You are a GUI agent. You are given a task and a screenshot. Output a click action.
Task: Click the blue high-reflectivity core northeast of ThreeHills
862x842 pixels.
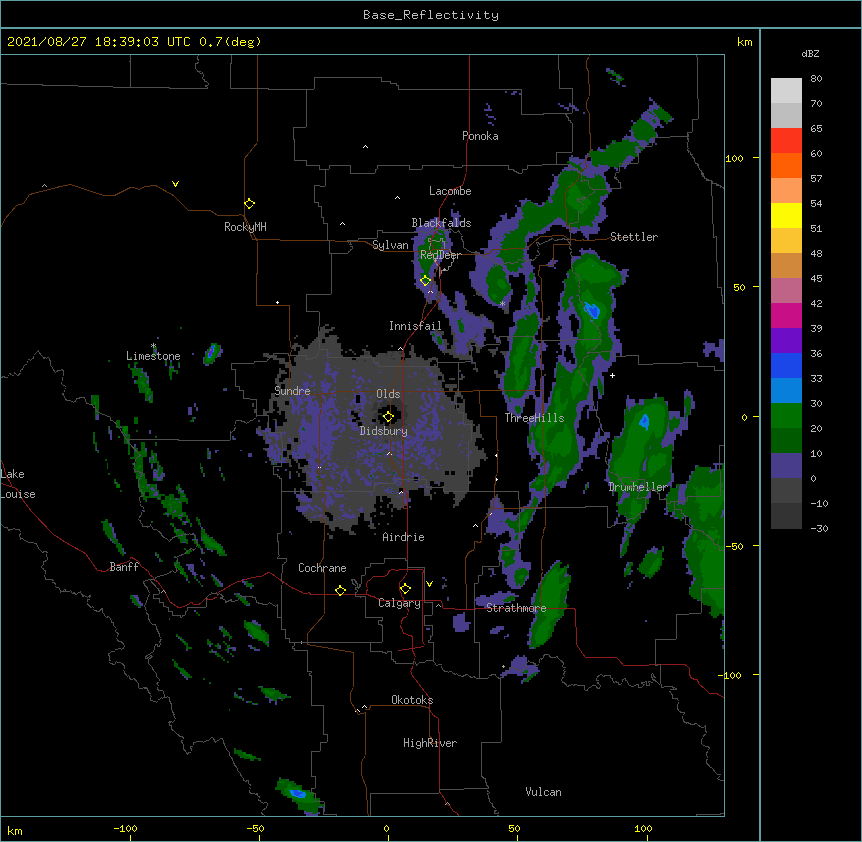click(x=592, y=311)
